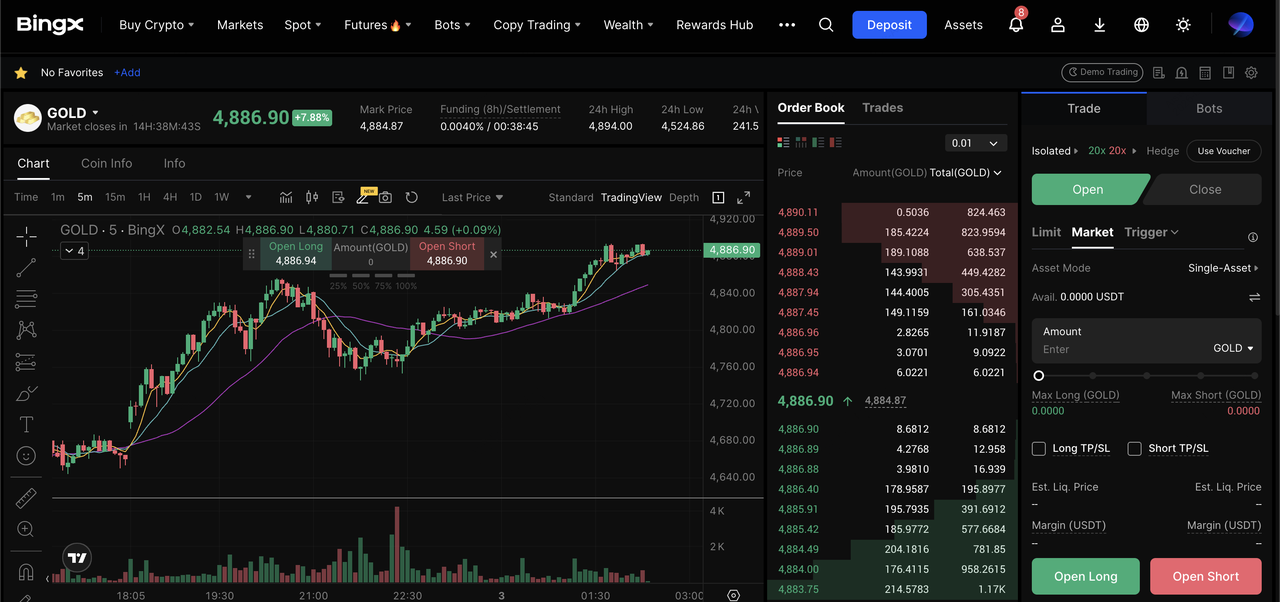This screenshot has width=1280, height=602.
Task: Open the Copy Trading menu
Action: pos(538,25)
